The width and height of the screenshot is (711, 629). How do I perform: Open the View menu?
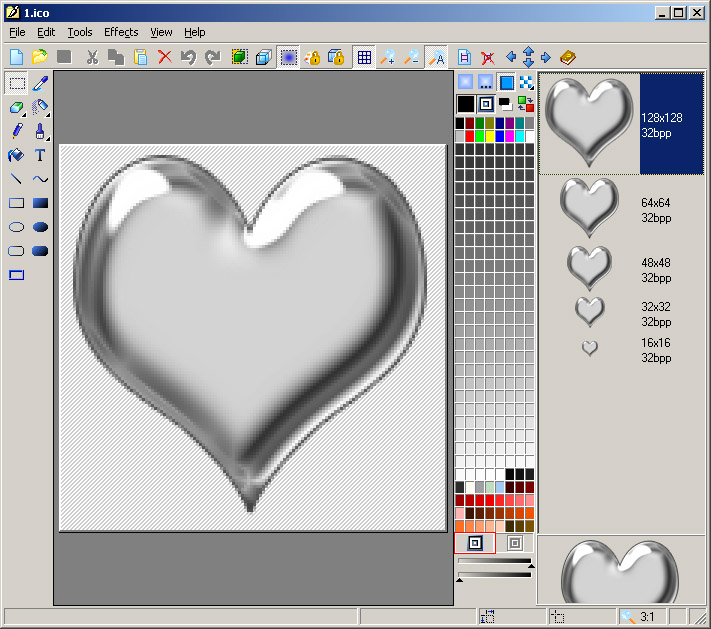[161, 32]
